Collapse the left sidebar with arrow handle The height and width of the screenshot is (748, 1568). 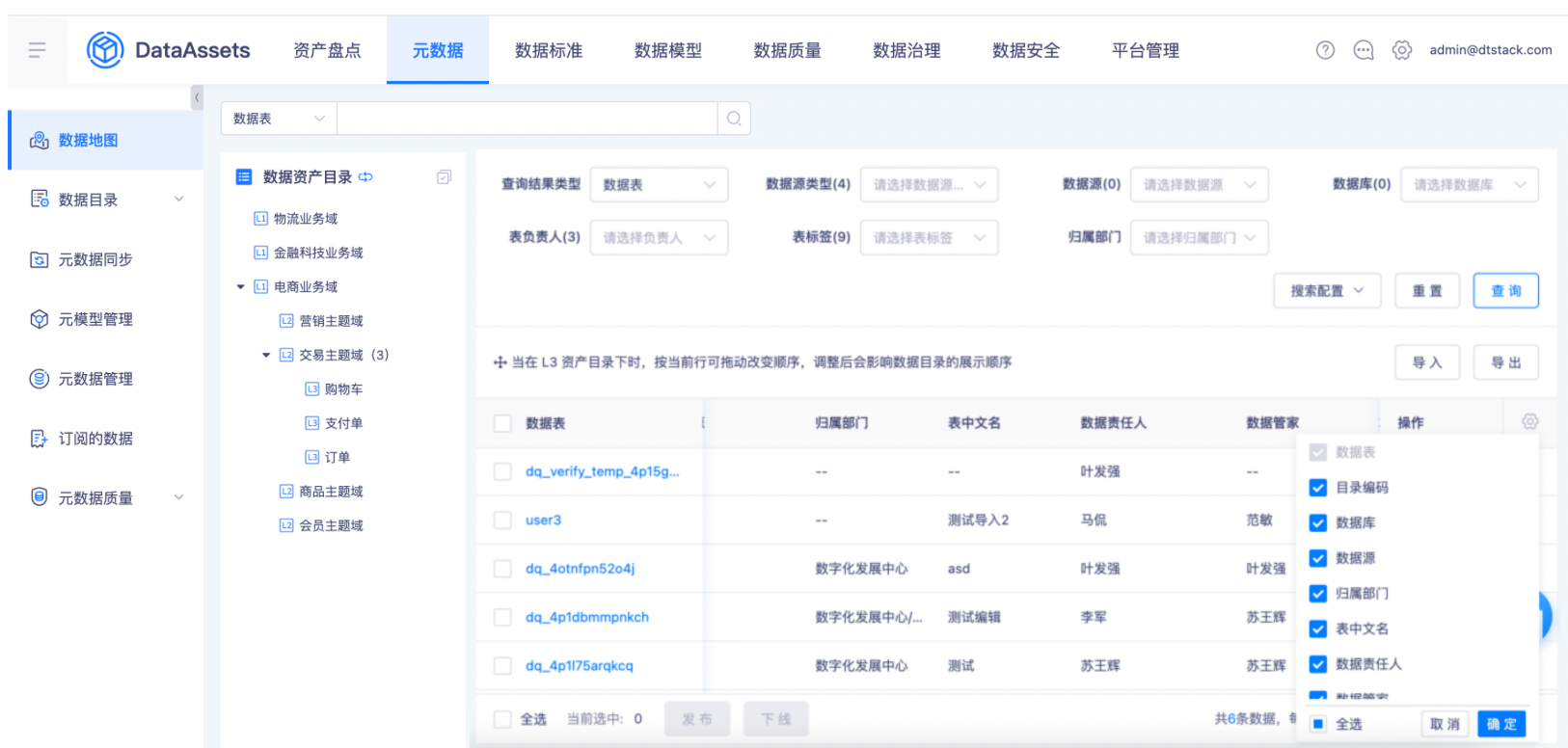(197, 97)
